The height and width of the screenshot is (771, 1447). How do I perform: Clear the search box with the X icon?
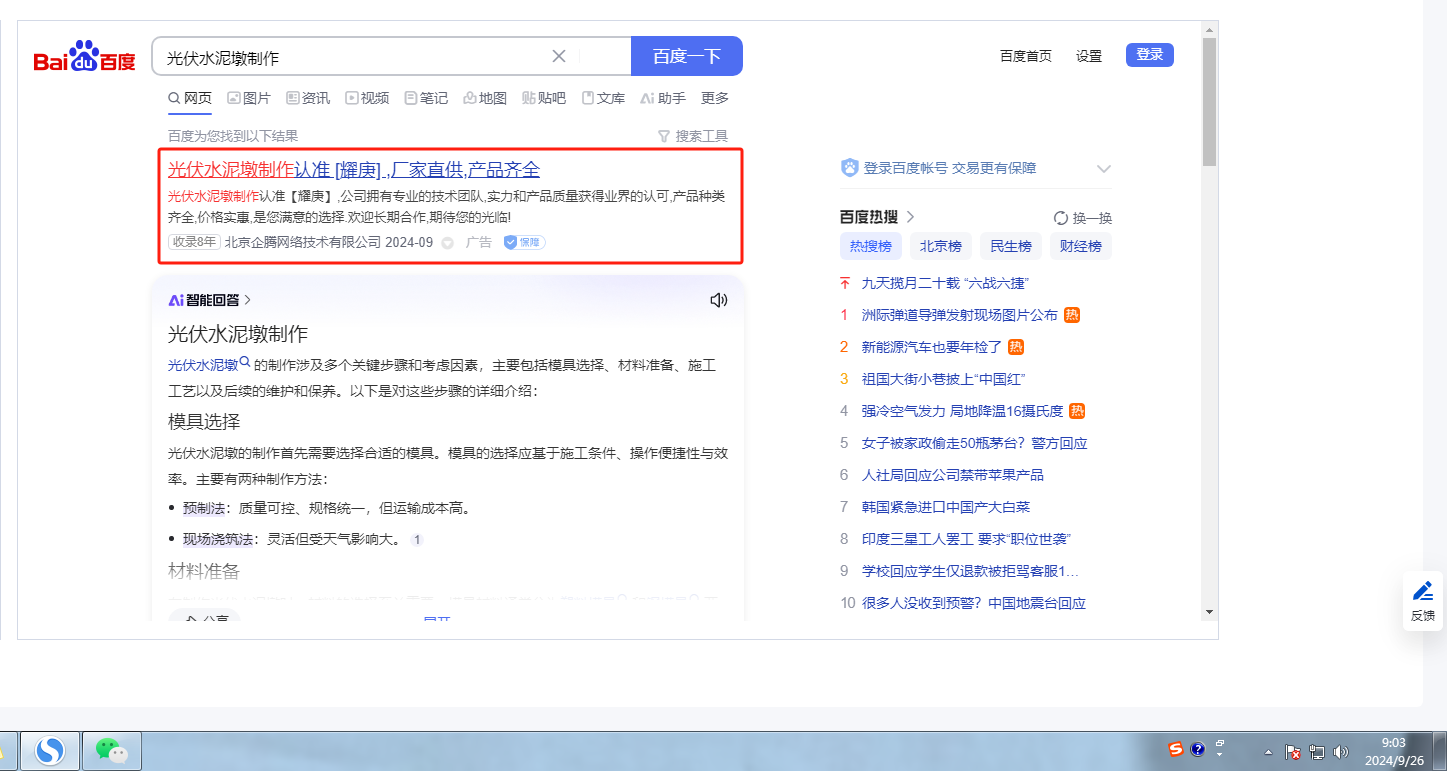[559, 56]
